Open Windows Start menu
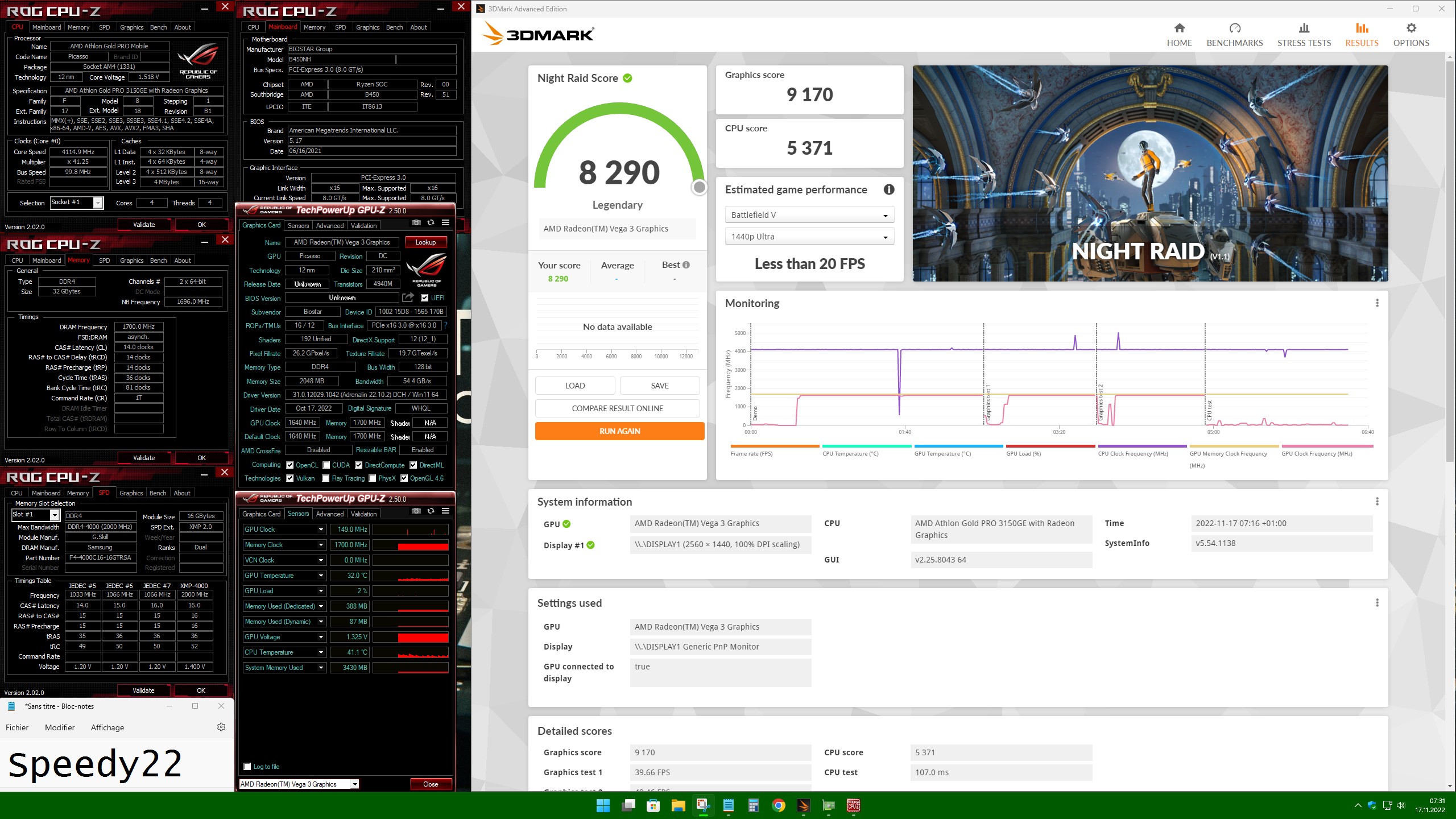The image size is (1456, 819). [603, 805]
